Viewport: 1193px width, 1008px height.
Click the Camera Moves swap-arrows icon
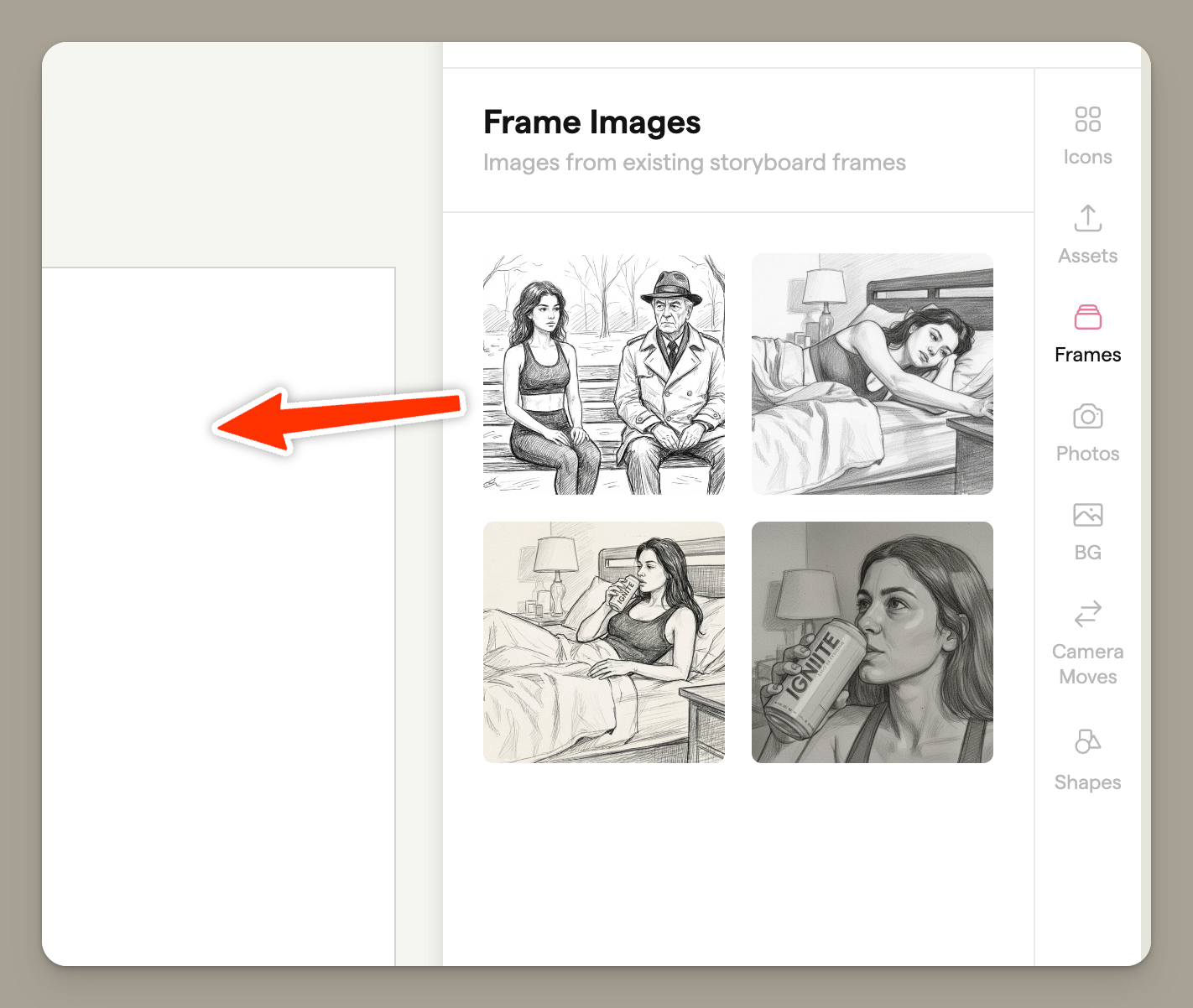point(1087,614)
